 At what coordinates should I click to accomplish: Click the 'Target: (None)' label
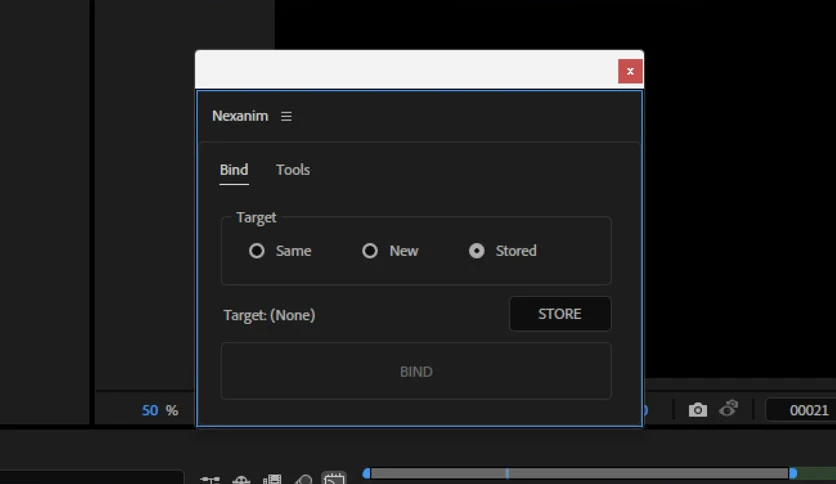click(269, 315)
